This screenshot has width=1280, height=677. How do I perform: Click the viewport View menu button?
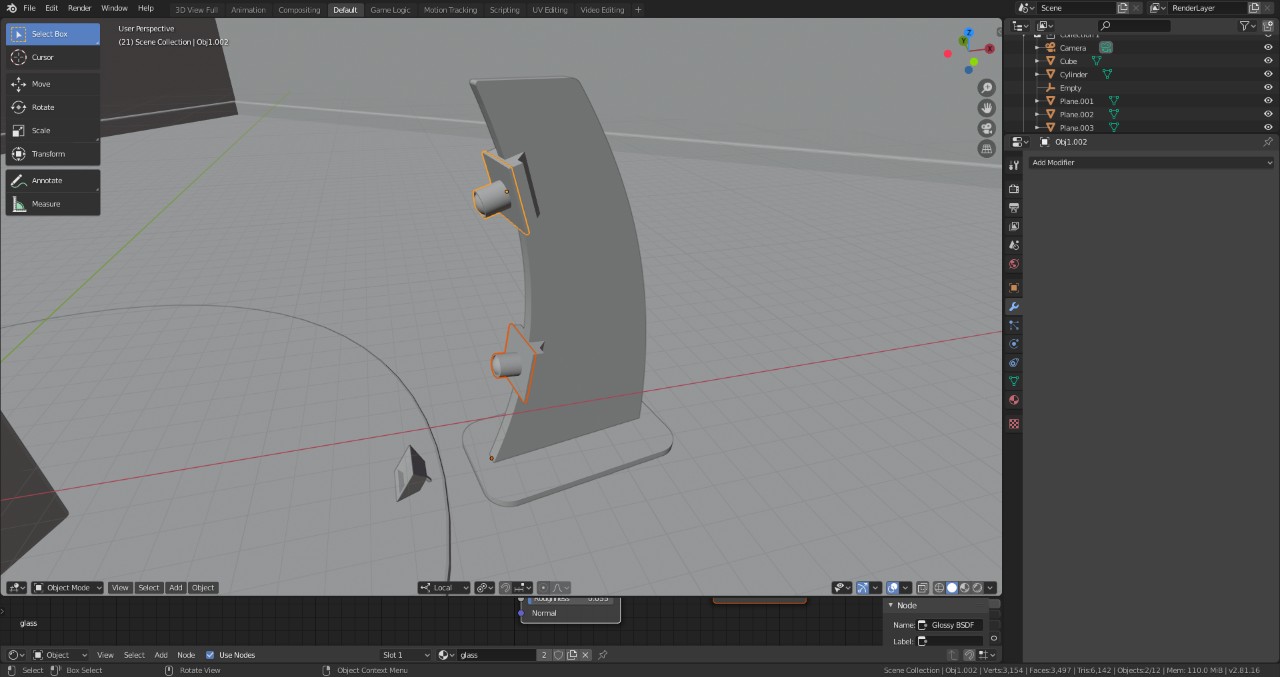120,588
